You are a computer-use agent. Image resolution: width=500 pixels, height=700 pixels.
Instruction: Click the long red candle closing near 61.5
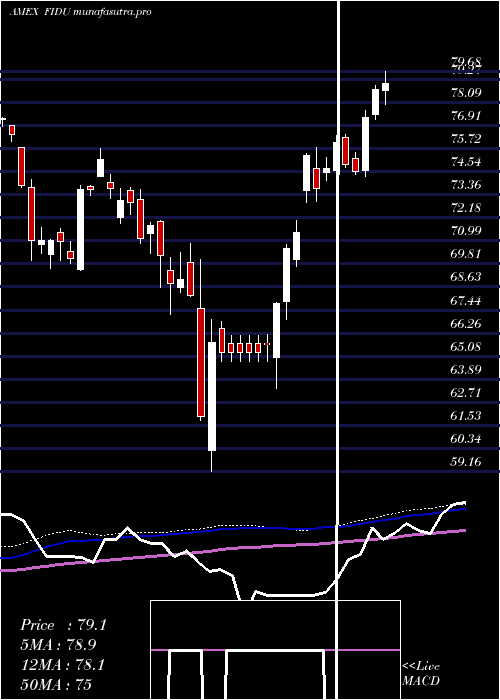click(x=201, y=362)
